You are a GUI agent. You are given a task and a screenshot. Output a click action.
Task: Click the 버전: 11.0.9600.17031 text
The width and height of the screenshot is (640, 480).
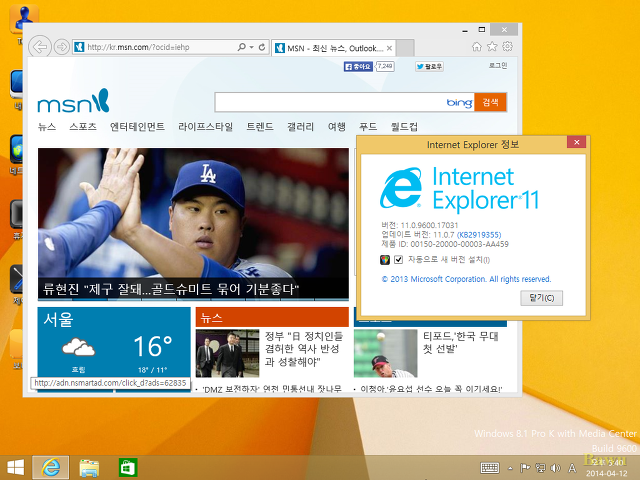point(420,225)
